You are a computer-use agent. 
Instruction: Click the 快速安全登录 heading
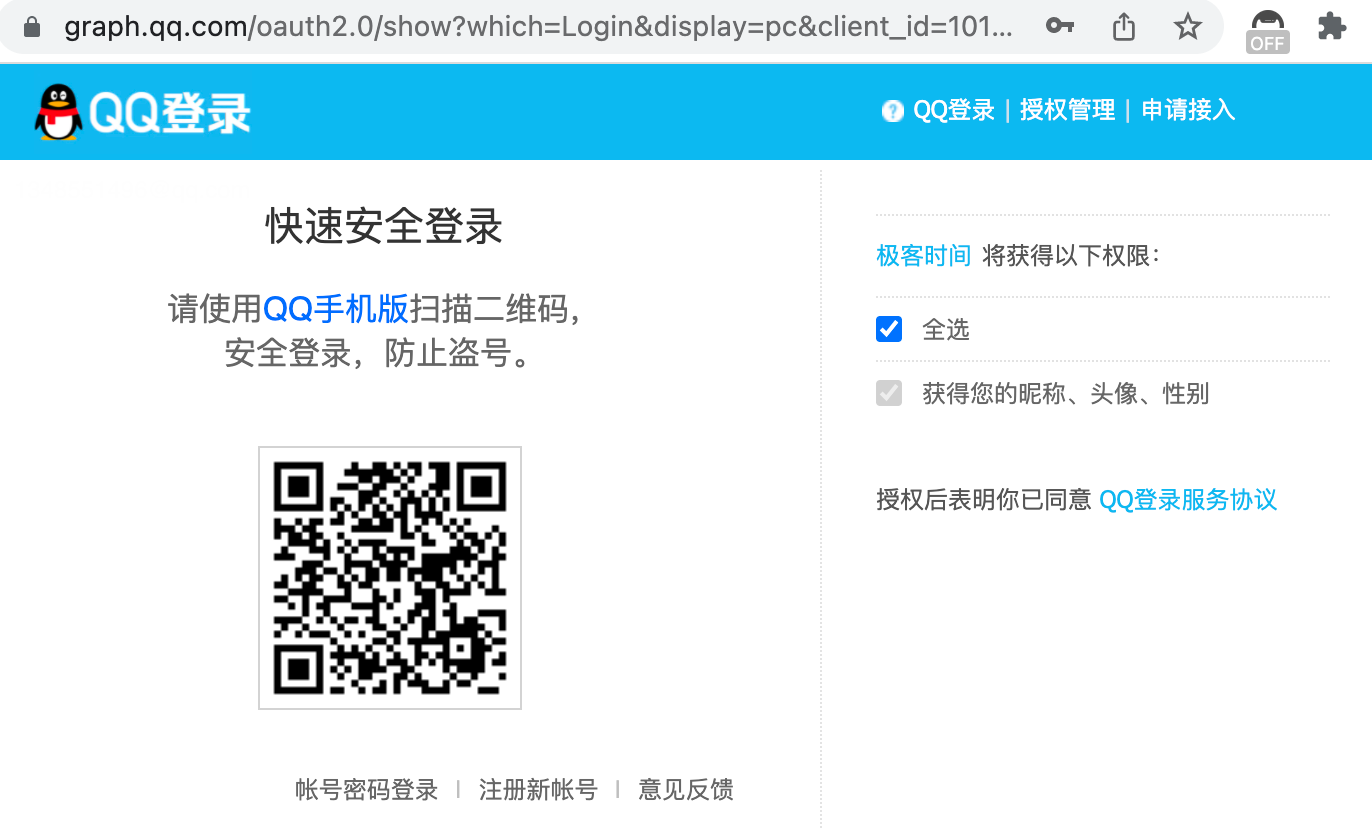point(384,227)
